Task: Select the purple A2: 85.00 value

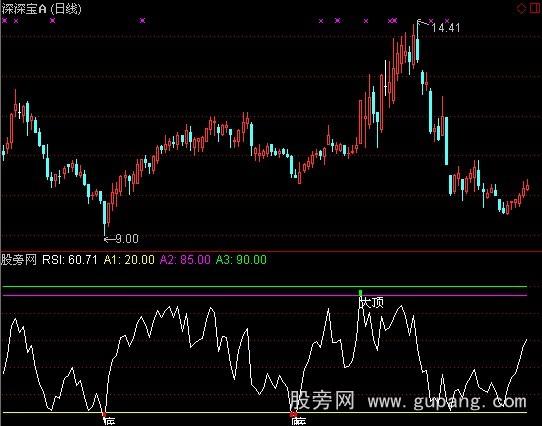Action: coord(185,259)
